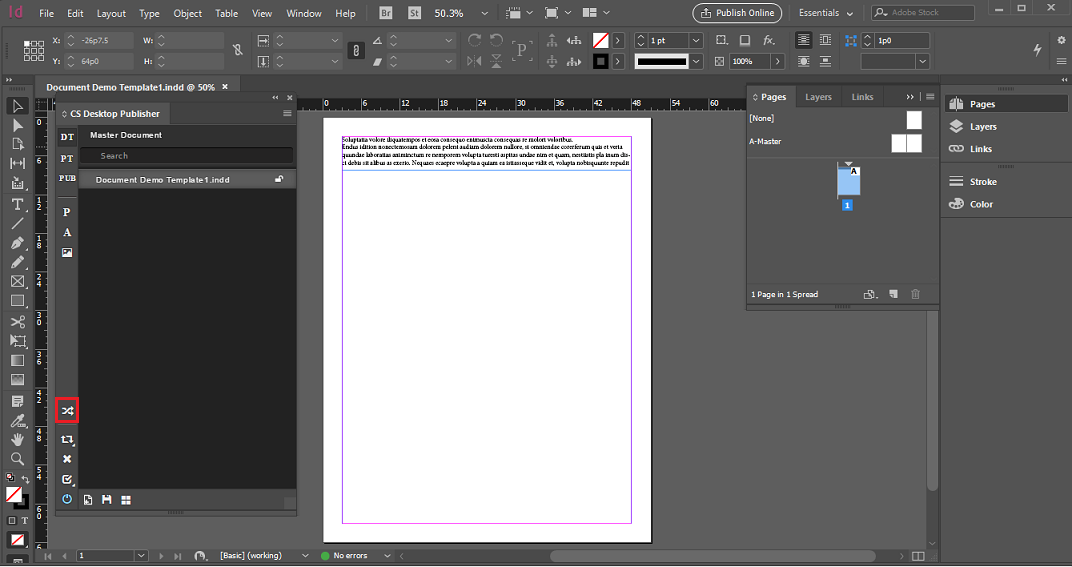Click the save disk icon in CS Desktop Publisher
The height and width of the screenshot is (567, 1072).
click(x=107, y=500)
